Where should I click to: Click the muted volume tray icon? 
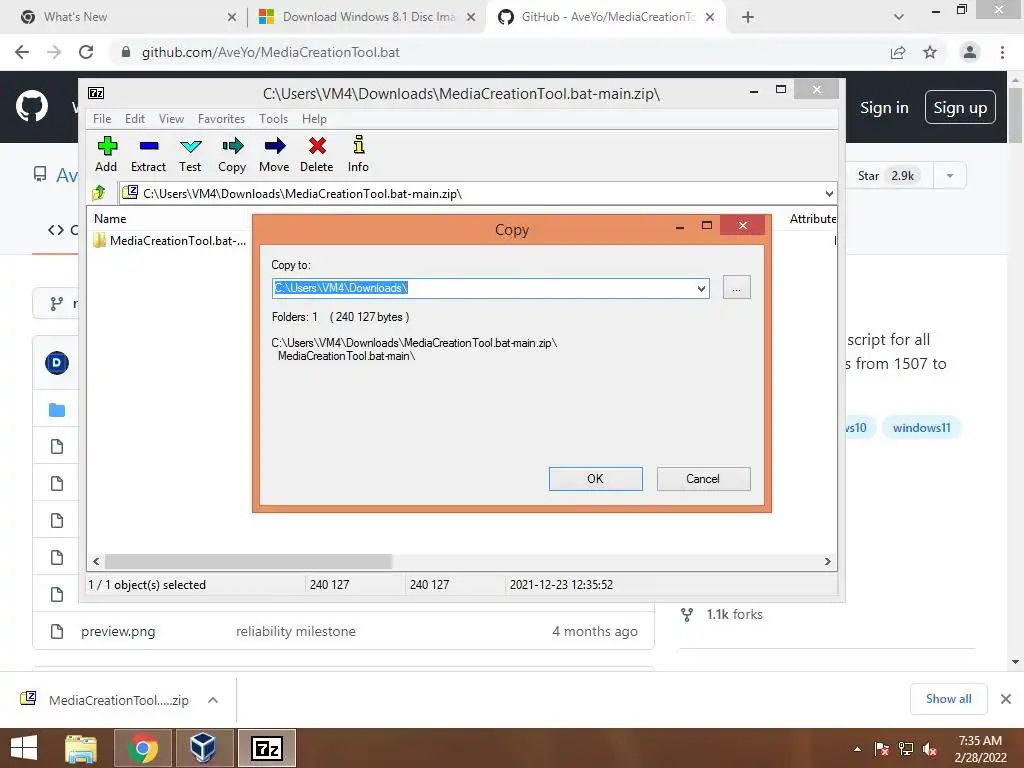(x=930, y=750)
